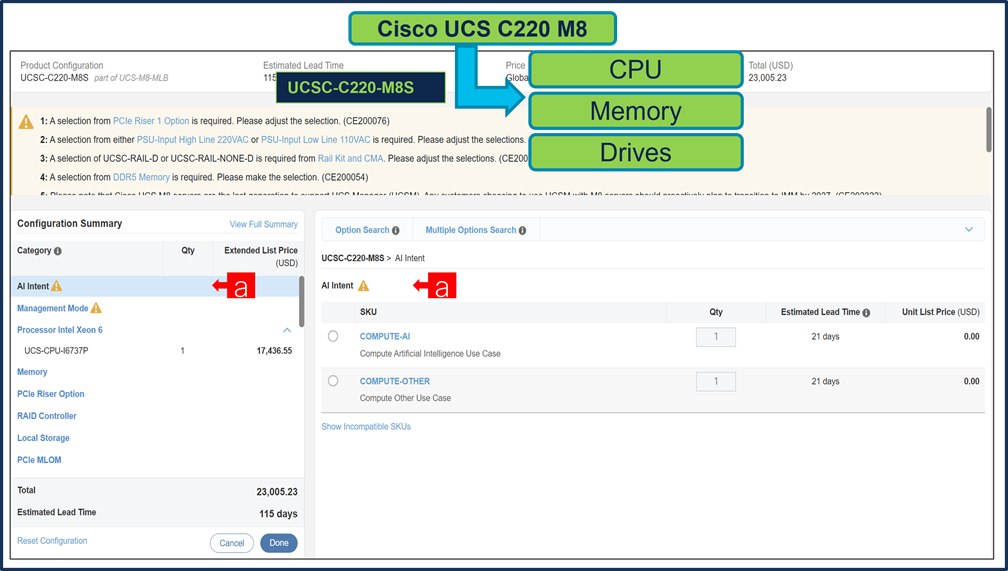Screen dimensions: 1008x571
Task: Click the SKU column header
Action: 368,312
